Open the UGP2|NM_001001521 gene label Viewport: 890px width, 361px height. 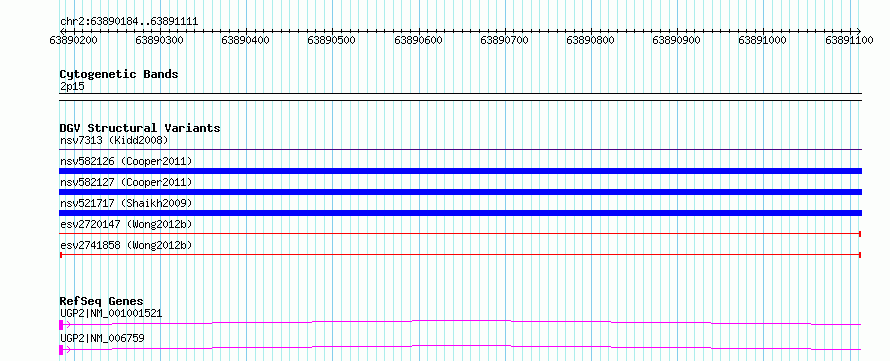click(x=111, y=313)
